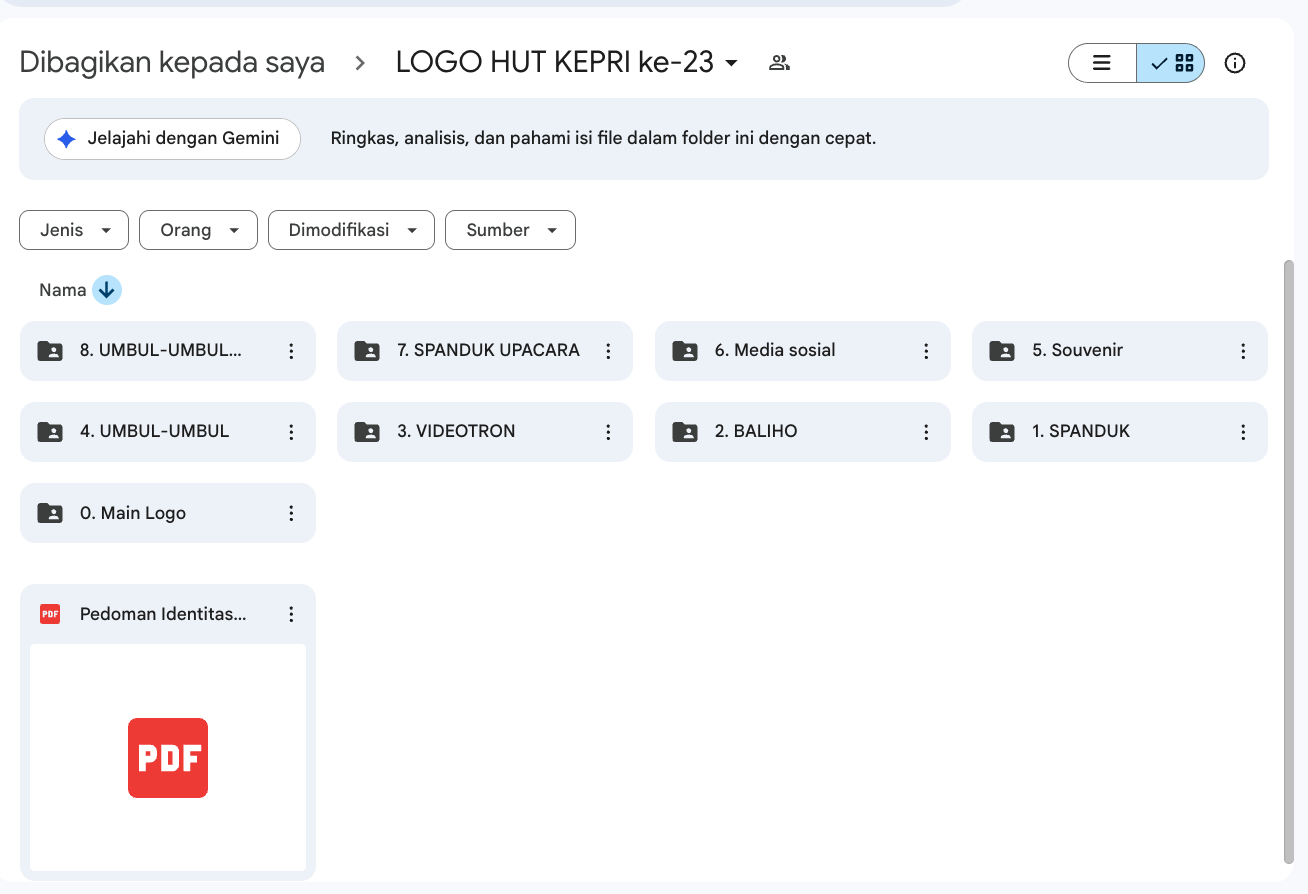Click the shared folder icon of 7. SPANDUK UPACARA
The image size is (1308, 894).
point(367,351)
